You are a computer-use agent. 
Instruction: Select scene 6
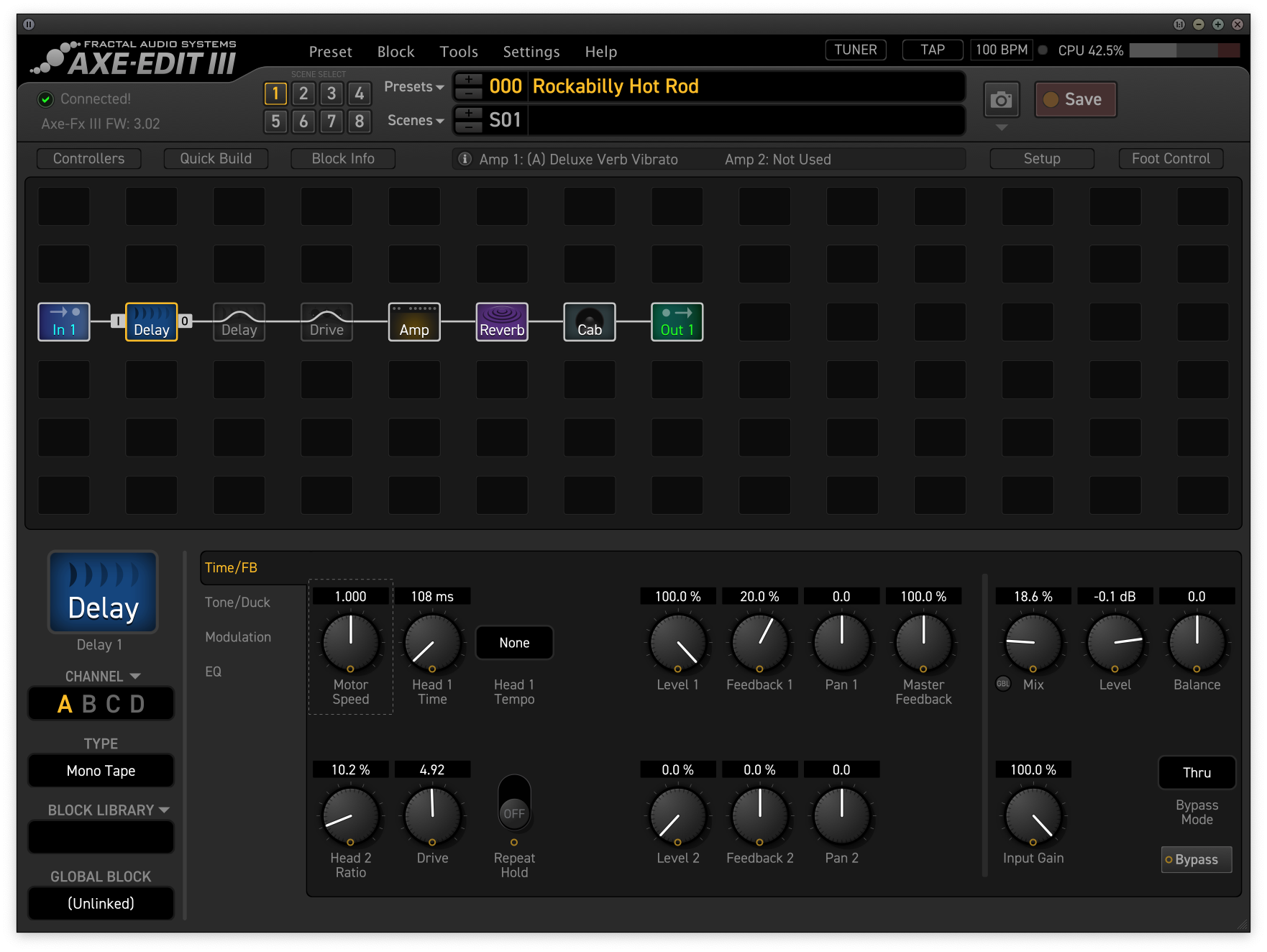(303, 121)
